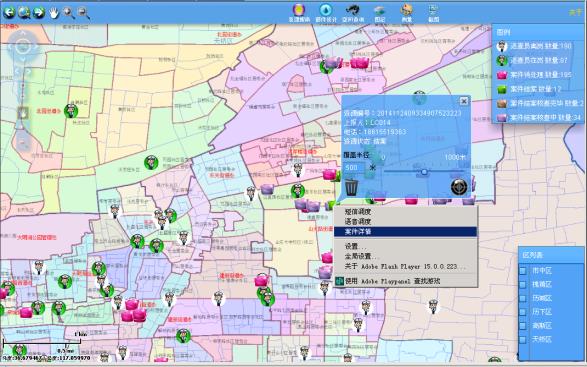587x367 pixels.
Task: Click the round target locate icon in popup
Action: click(459, 187)
